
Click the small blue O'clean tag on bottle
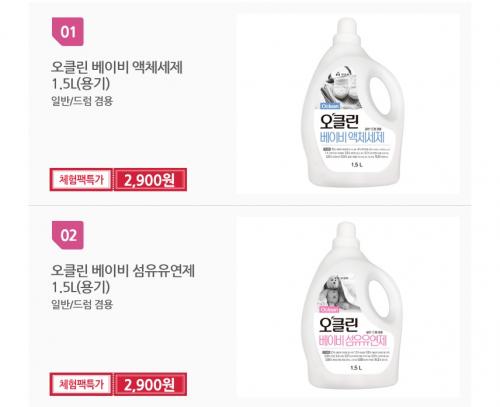click(330, 106)
